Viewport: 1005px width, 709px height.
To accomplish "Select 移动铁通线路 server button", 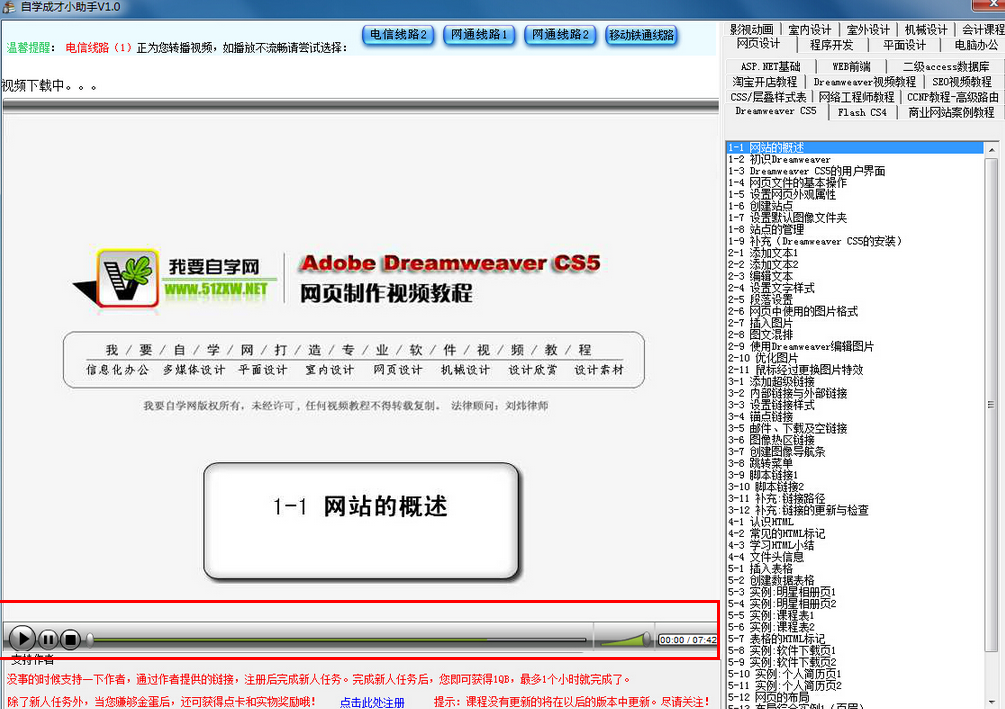I will point(642,35).
